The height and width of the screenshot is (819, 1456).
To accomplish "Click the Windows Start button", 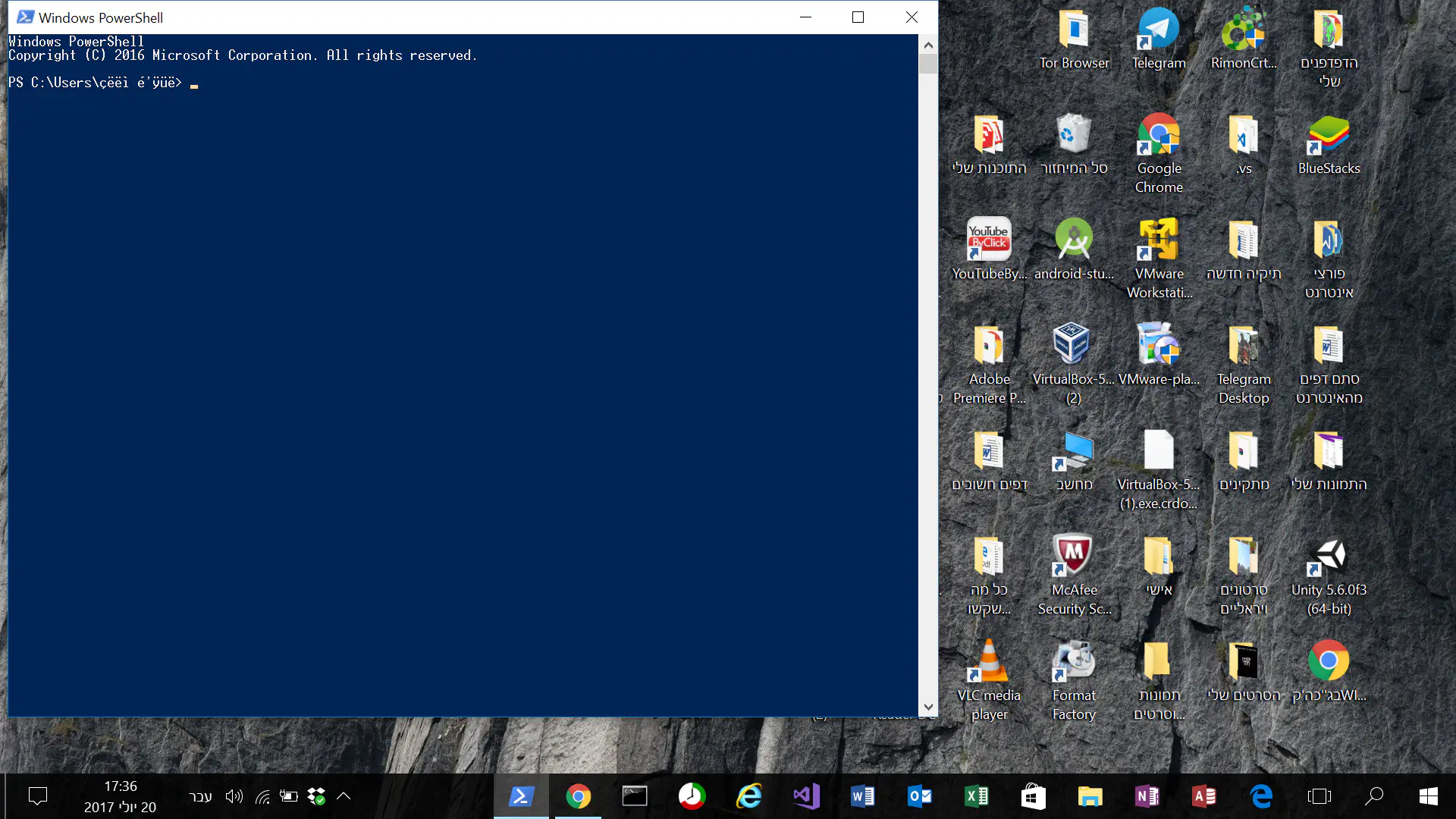I will 1428,796.
